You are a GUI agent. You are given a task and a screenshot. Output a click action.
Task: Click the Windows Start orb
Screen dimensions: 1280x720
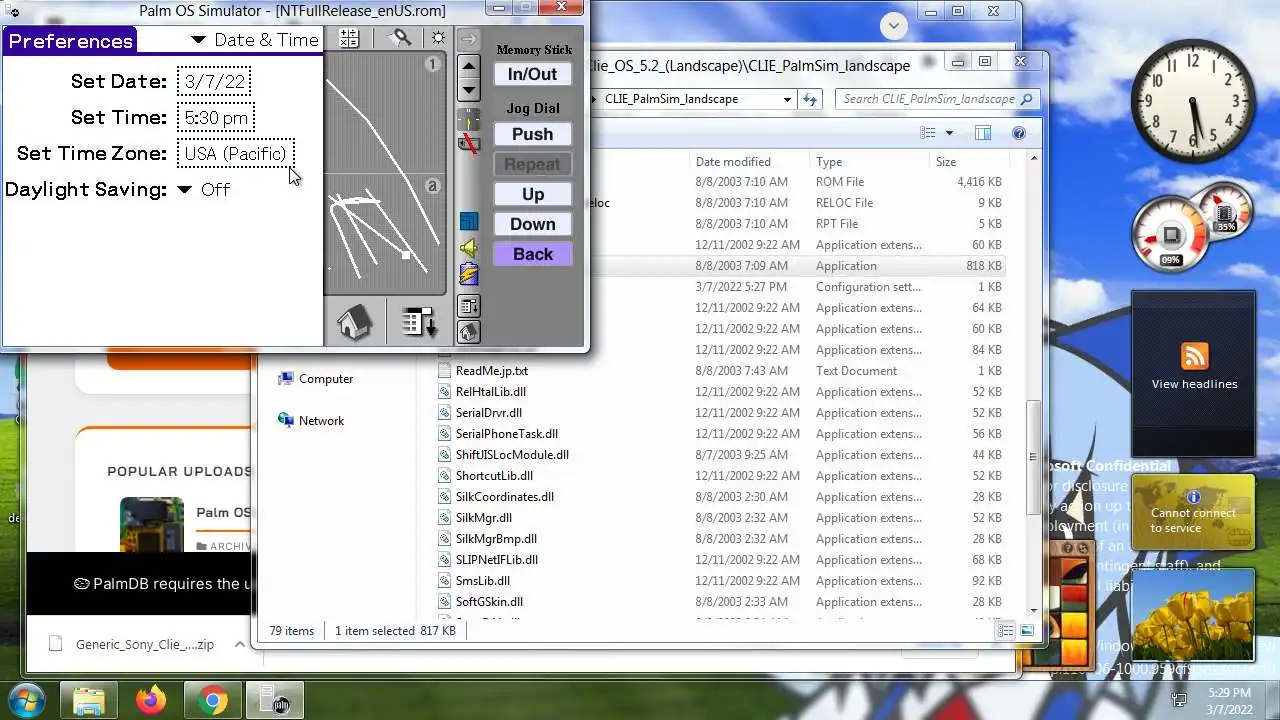tap(25, 700)
